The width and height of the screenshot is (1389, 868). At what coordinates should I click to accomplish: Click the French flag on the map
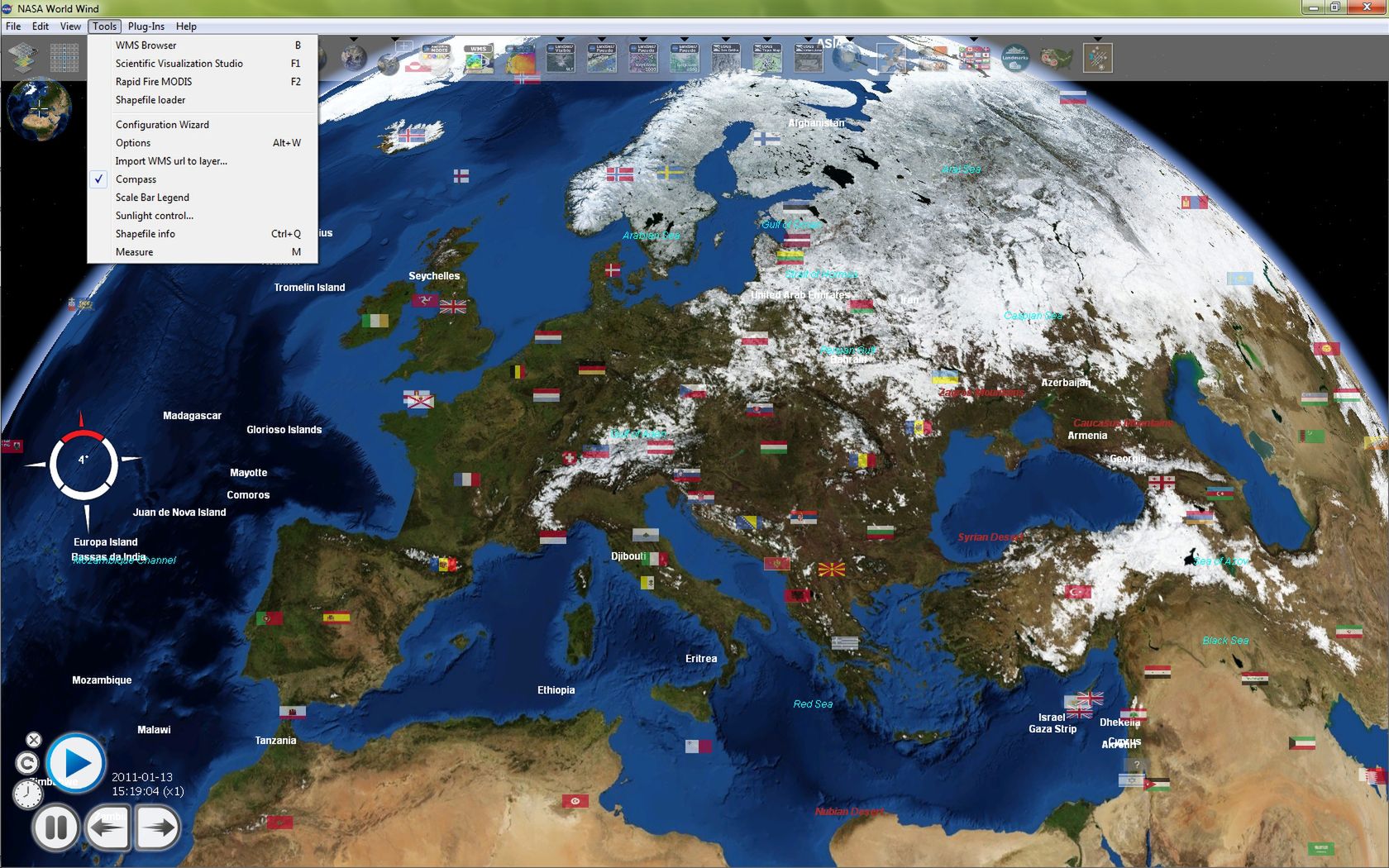click(466, 479)
